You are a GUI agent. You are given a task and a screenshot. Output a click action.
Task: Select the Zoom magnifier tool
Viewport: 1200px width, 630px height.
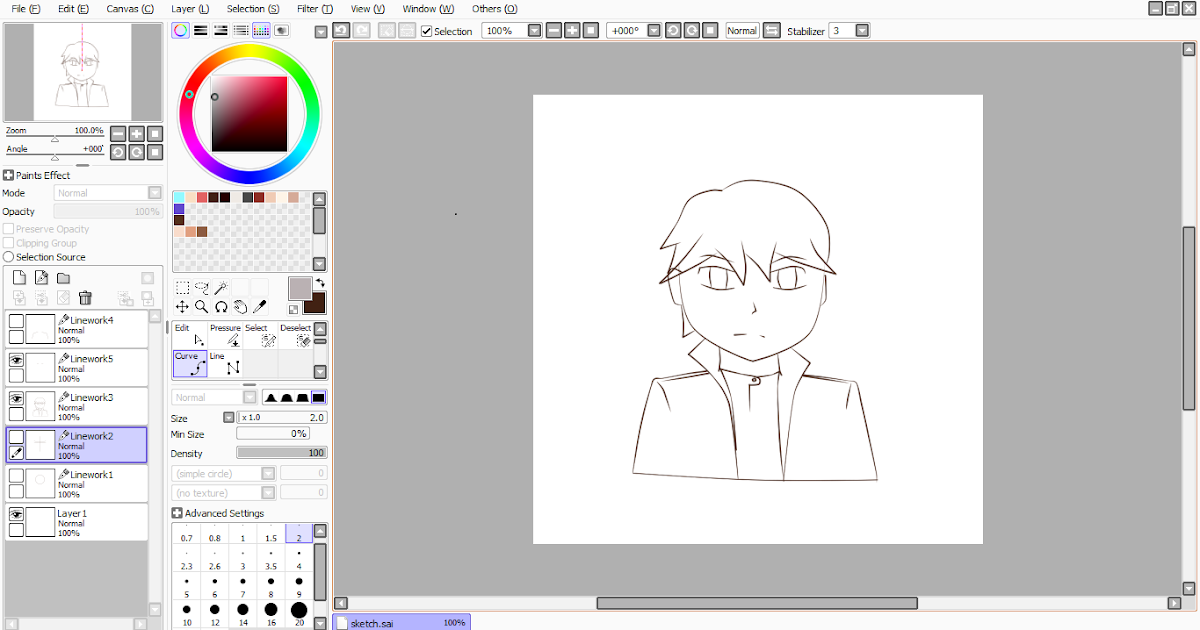pyautogui.click(x=201, y=307)
